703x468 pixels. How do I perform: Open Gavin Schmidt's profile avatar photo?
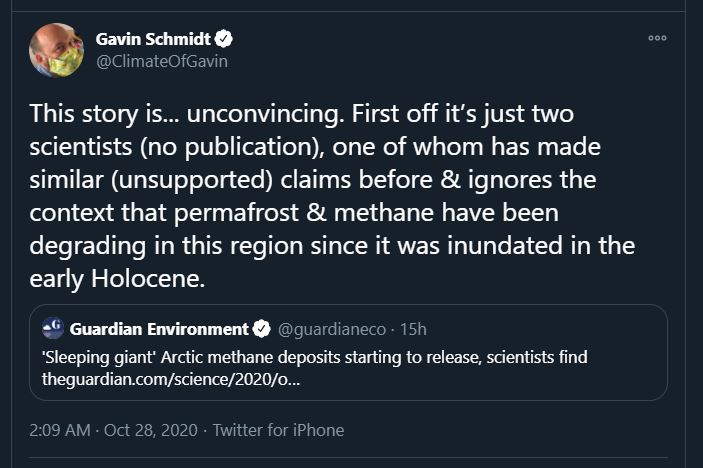(56, 50)
